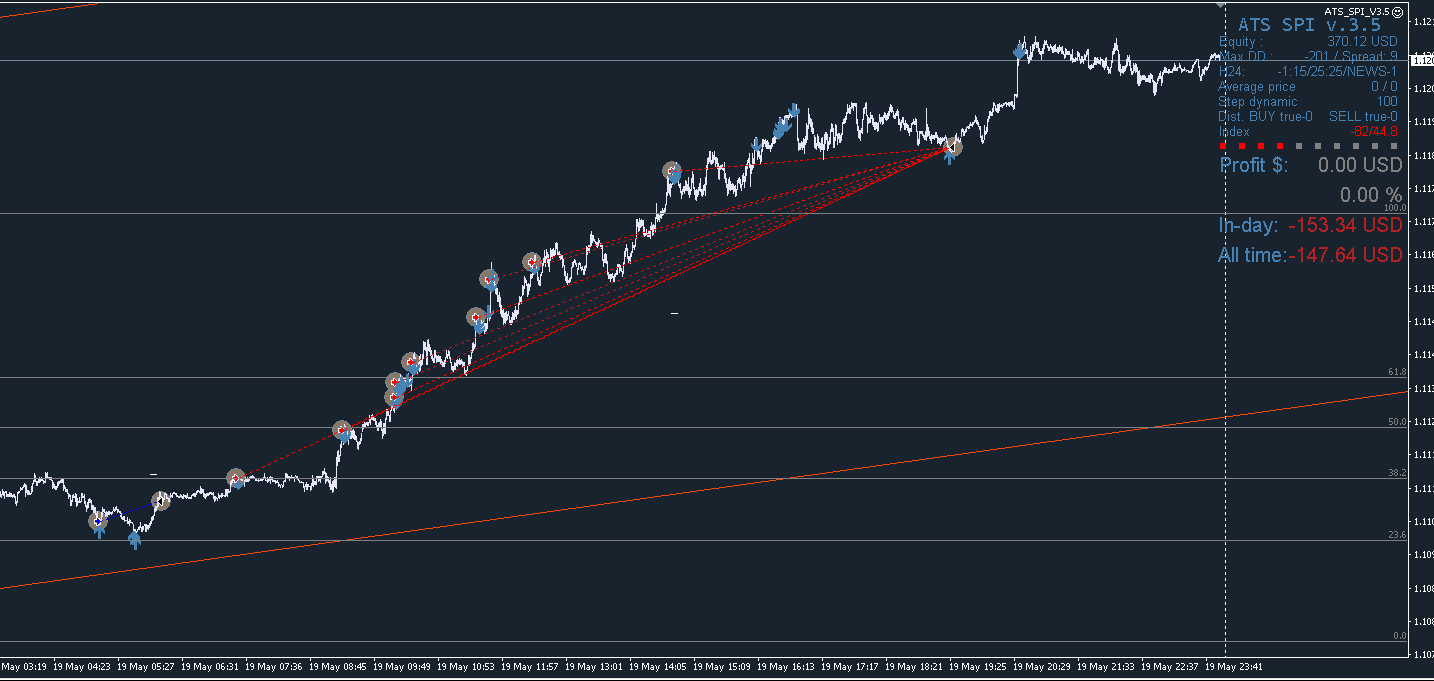This screenshot has width=1434, height=681.
Task: Select the 0.0 Fibonacci level label
Action: click(x=1400, y=636)
